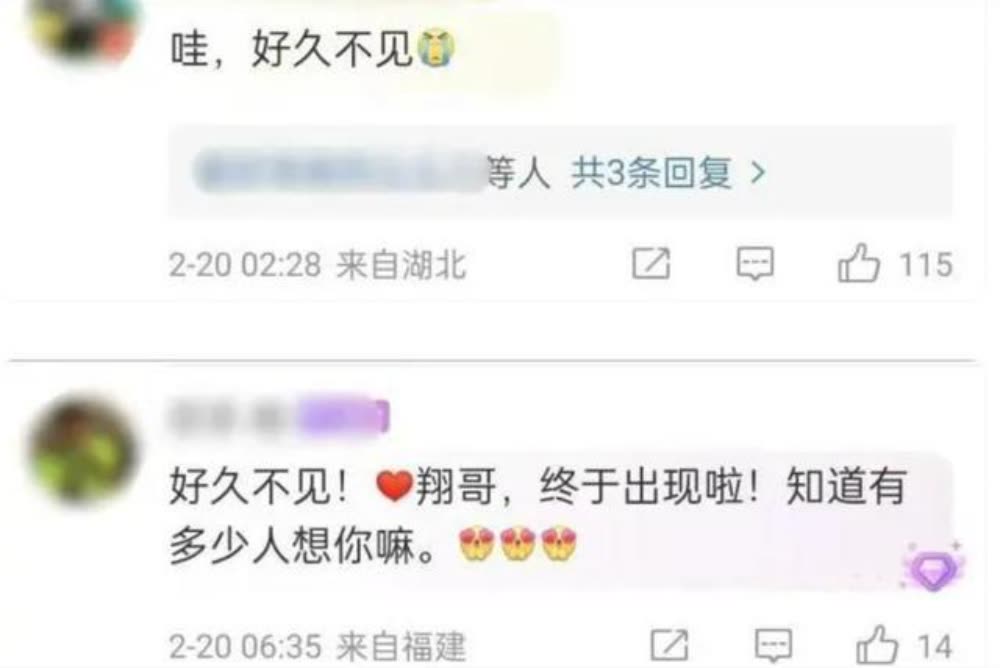Click the chevron after 共3条回复
Image resolution: width=1000 pixels, height=668 pixels.
757,172
